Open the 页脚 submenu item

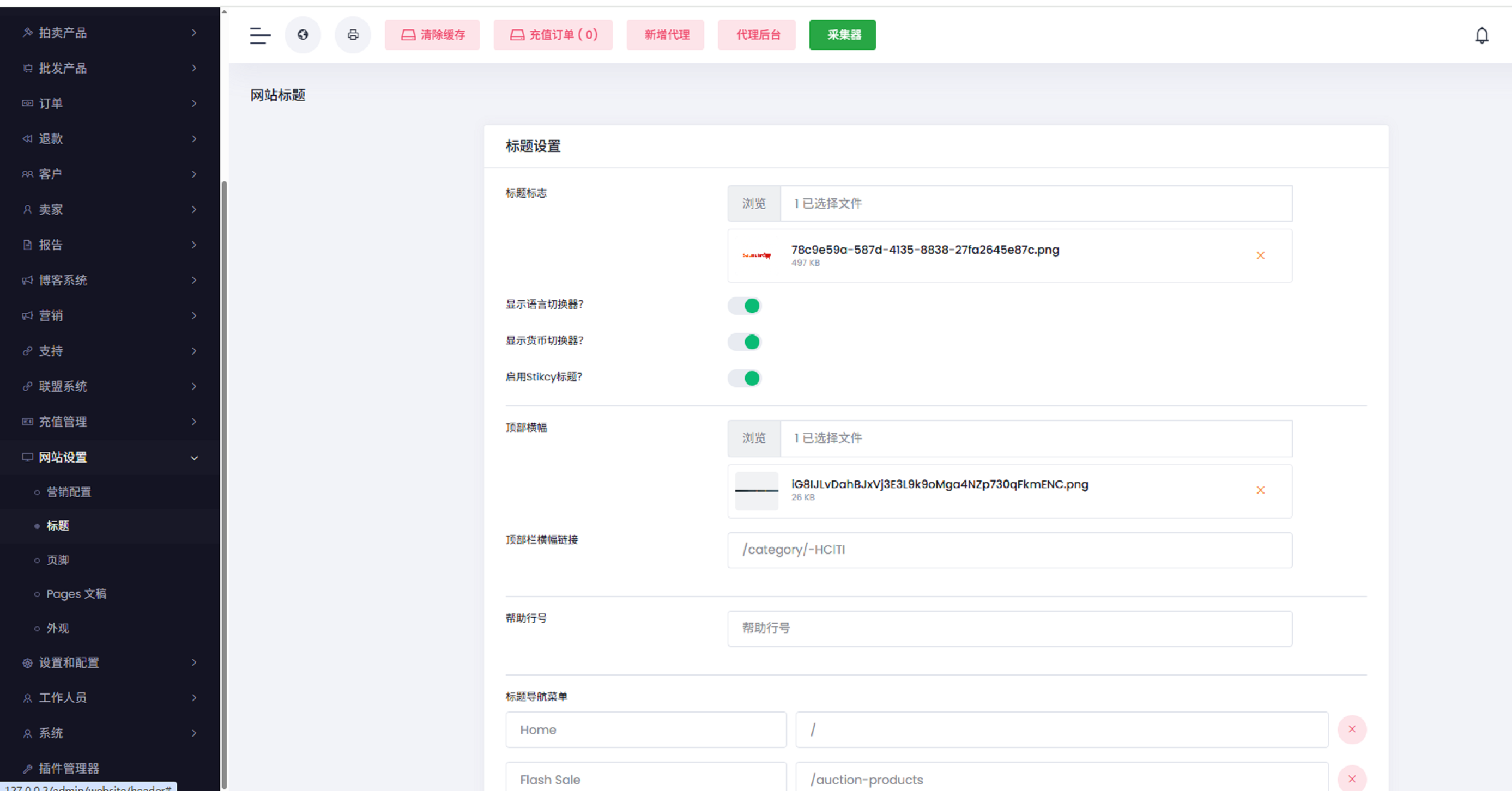point(58,560)
